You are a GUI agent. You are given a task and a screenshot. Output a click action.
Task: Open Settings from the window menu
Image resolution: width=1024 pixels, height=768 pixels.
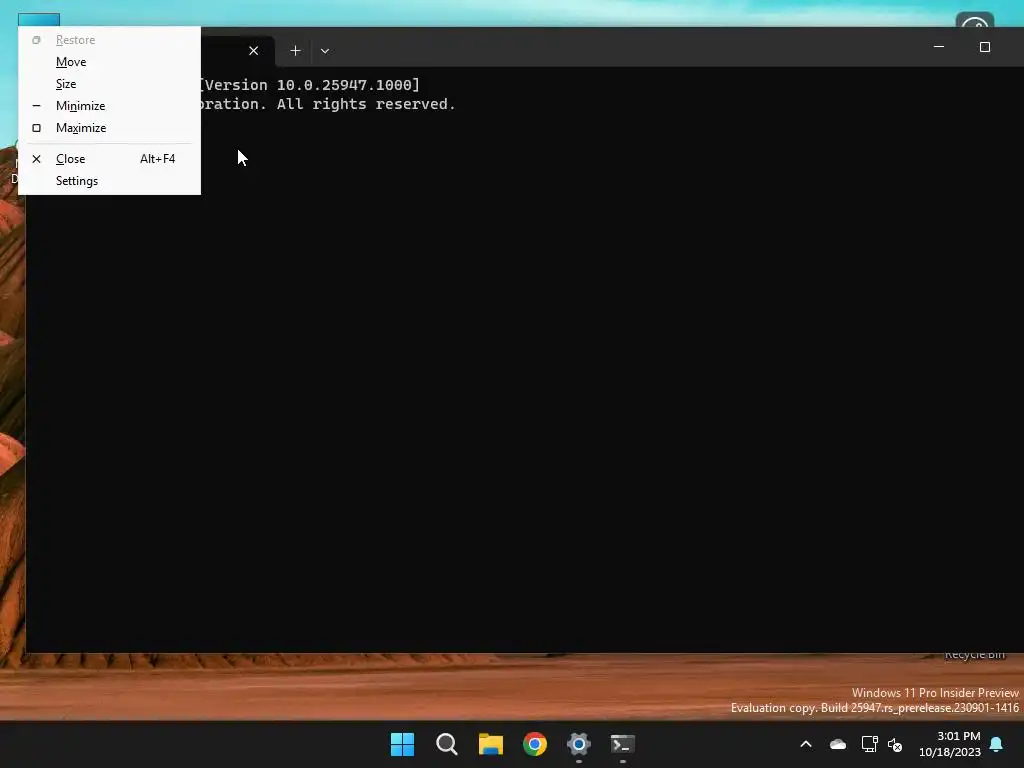pos(109,181)
